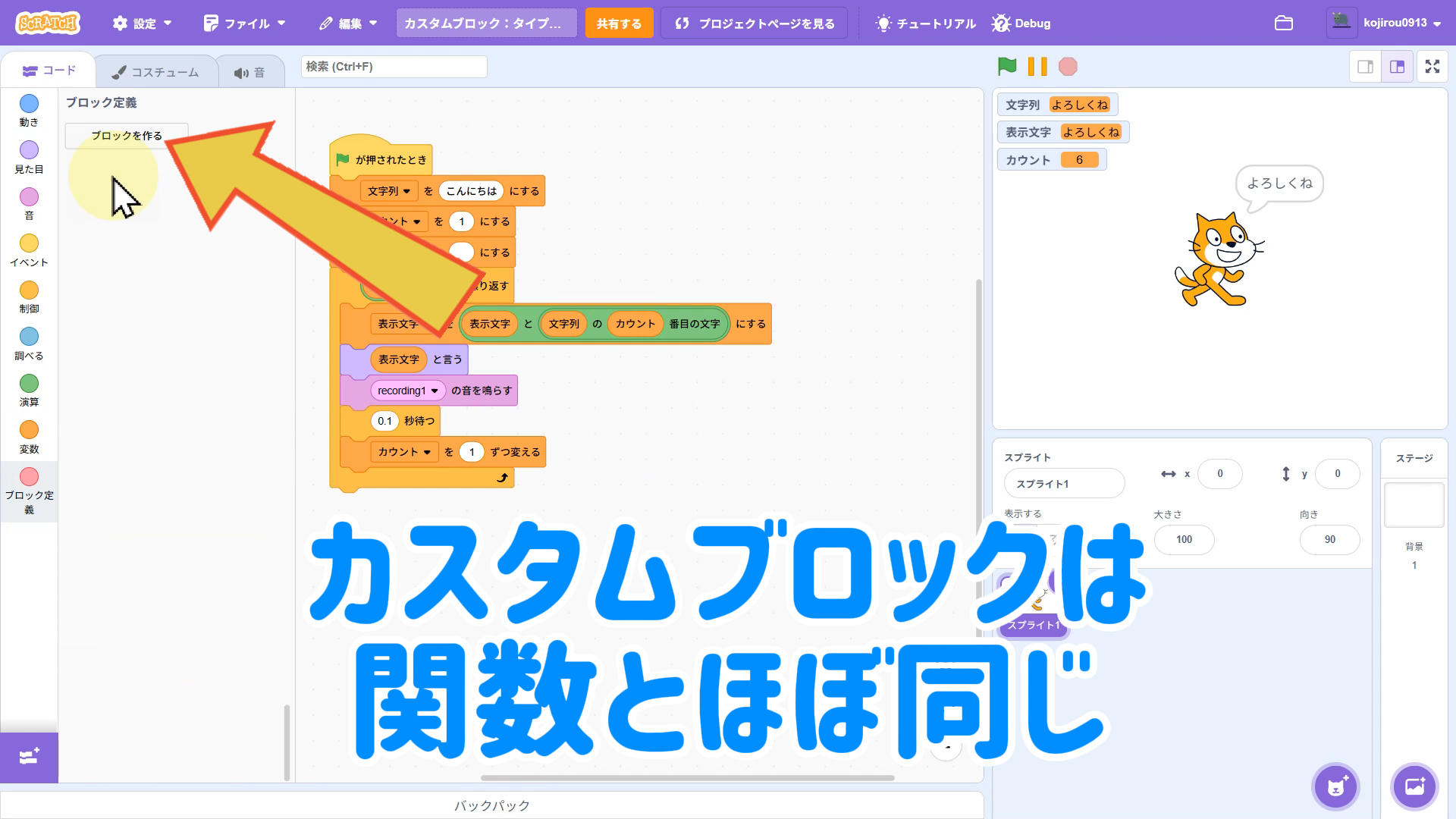Open the ファイル file menu
Image resolution: width=1456 pixels, height=819 pixels.
pyautogui.click(x=244, y=23)
